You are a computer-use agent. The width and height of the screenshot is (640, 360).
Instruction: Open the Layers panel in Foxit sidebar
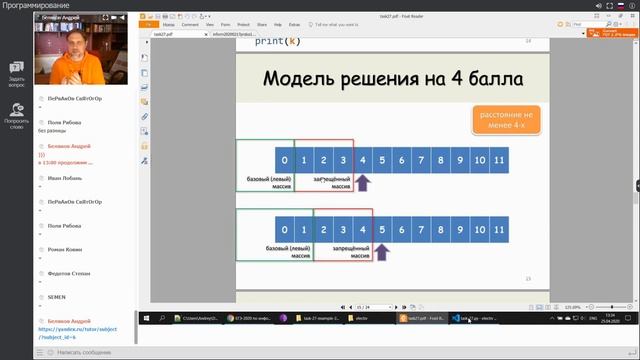tap(144, 87)
